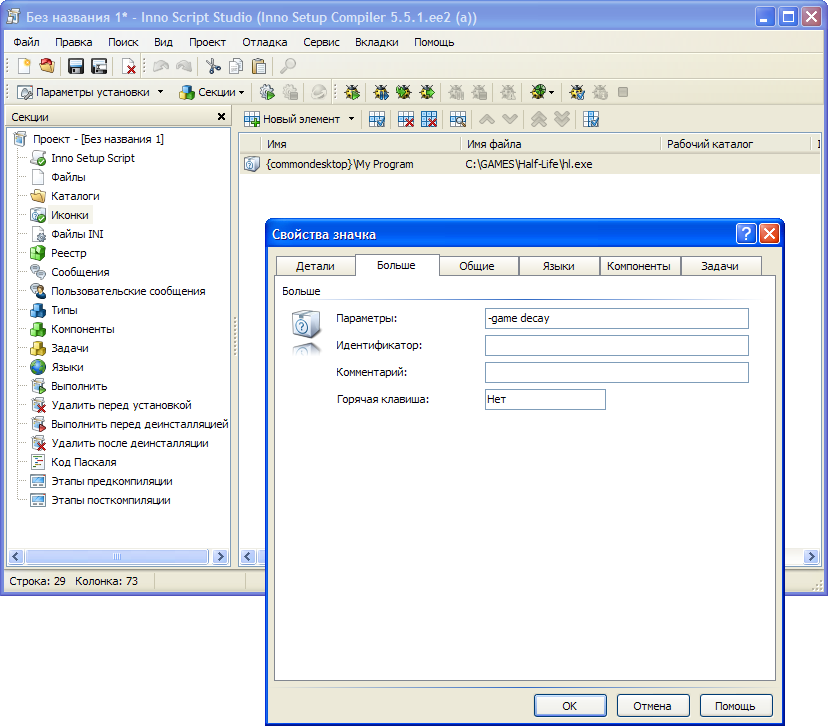The height and width of the screenshot is (726, 828).
Task: Click the Save (floppy disk) toolbar icon
Action: [x=75, y=66]
